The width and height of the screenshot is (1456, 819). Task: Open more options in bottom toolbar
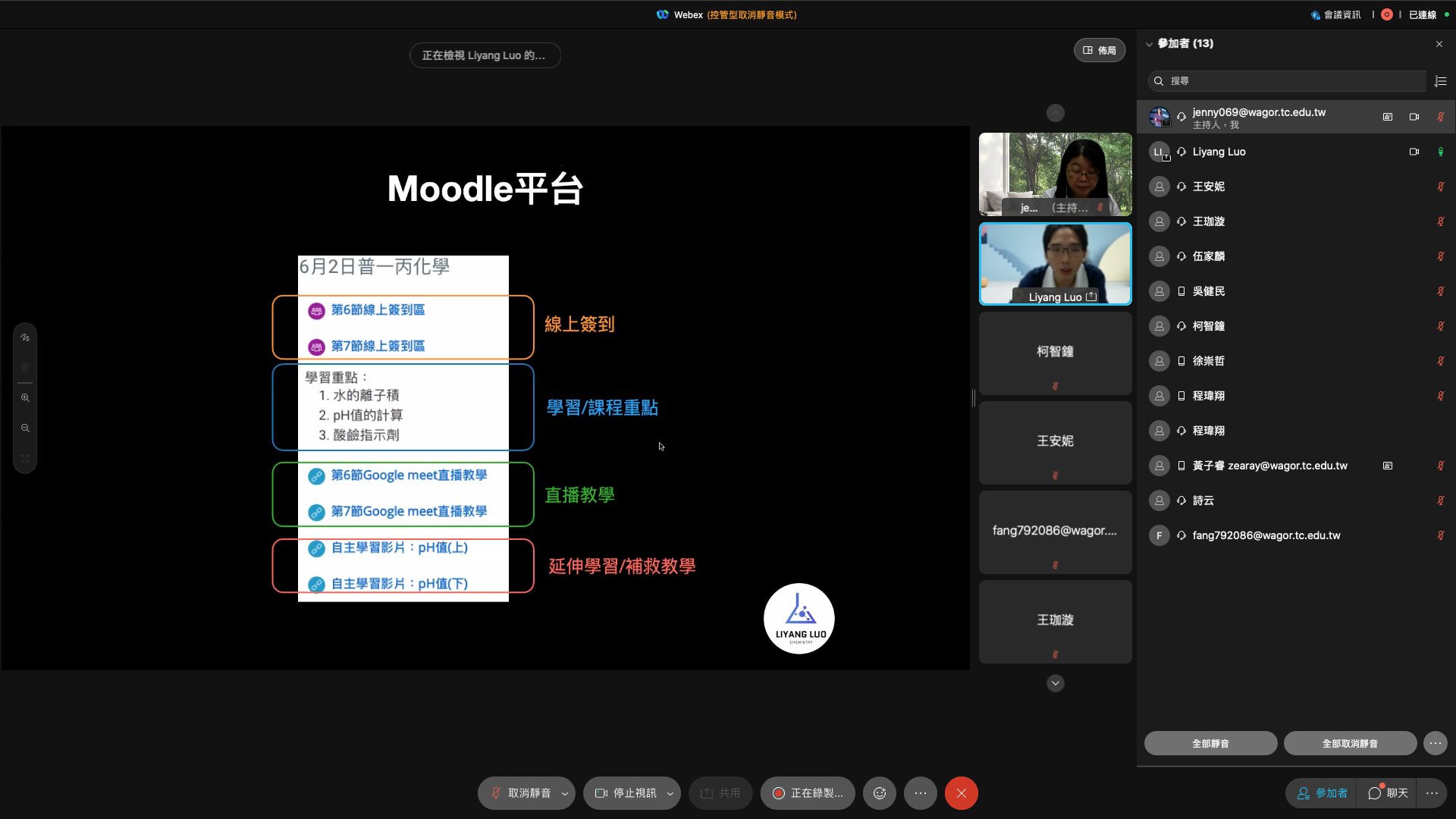[x=921, y=793]
